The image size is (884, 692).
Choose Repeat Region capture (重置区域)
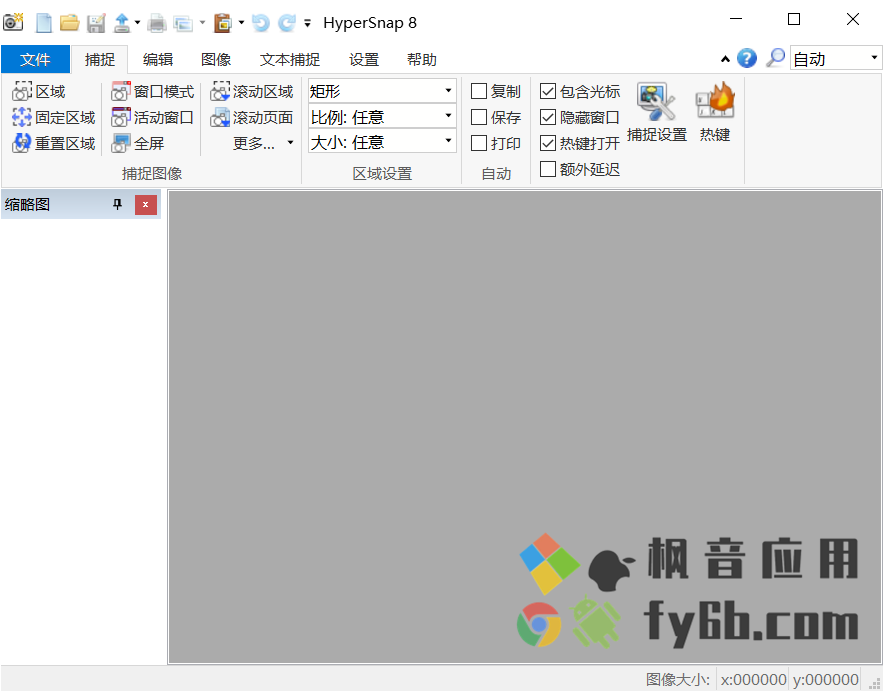pos(54,143)
